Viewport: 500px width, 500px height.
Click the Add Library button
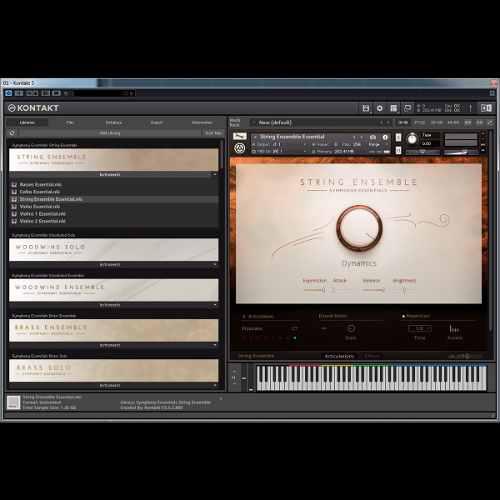110,133
